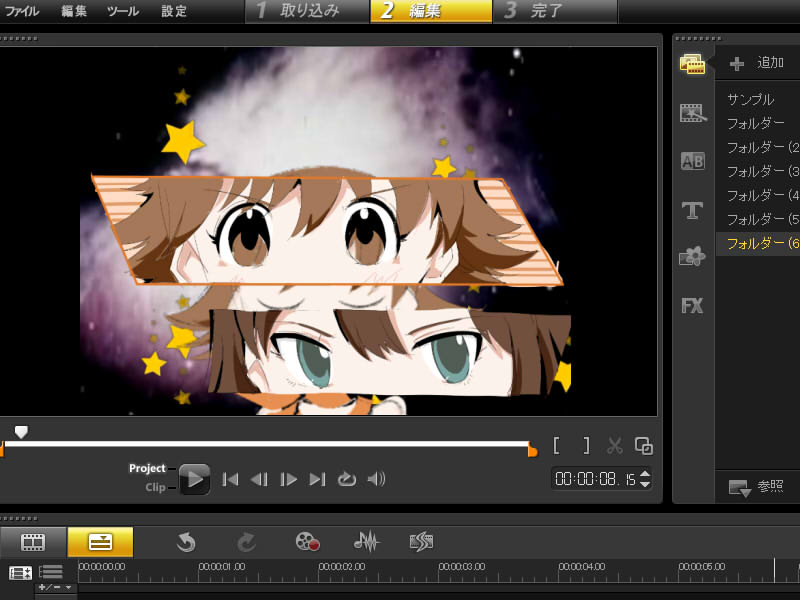Click the scissors Split Clip icon
800x600 pixels.
tap(615, 446)
